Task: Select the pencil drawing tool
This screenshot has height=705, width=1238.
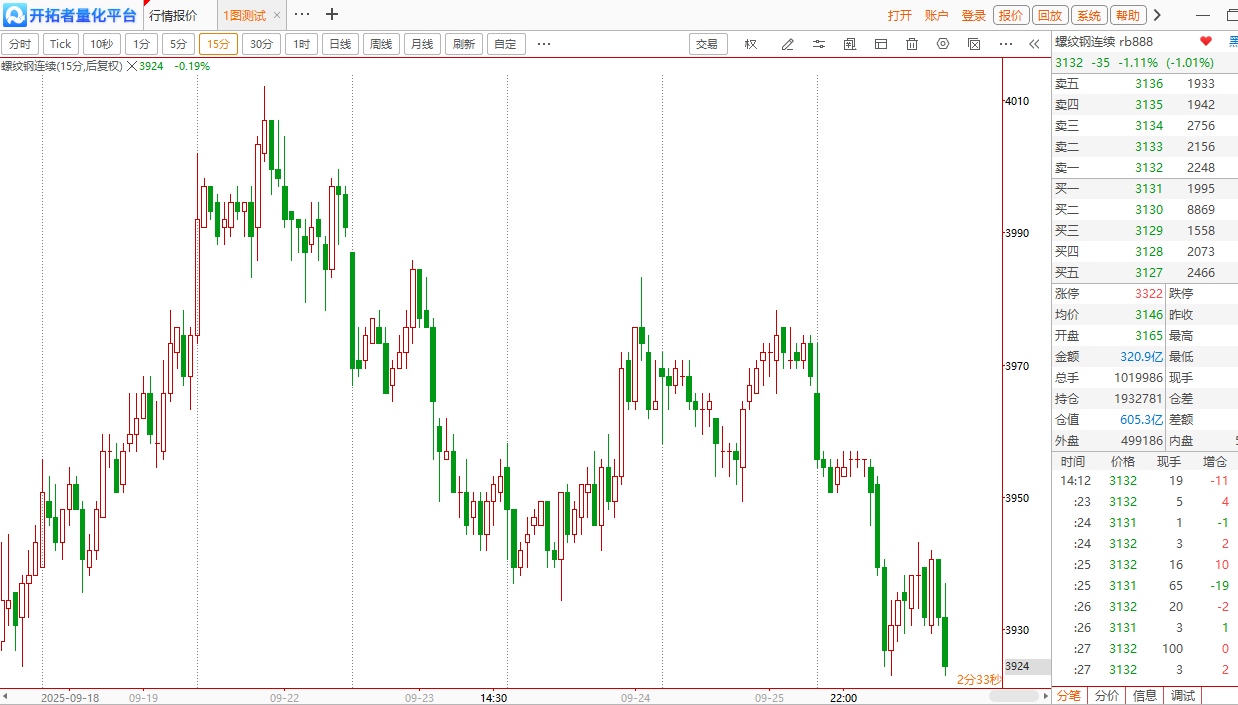Action: click(x=787, y=44)
